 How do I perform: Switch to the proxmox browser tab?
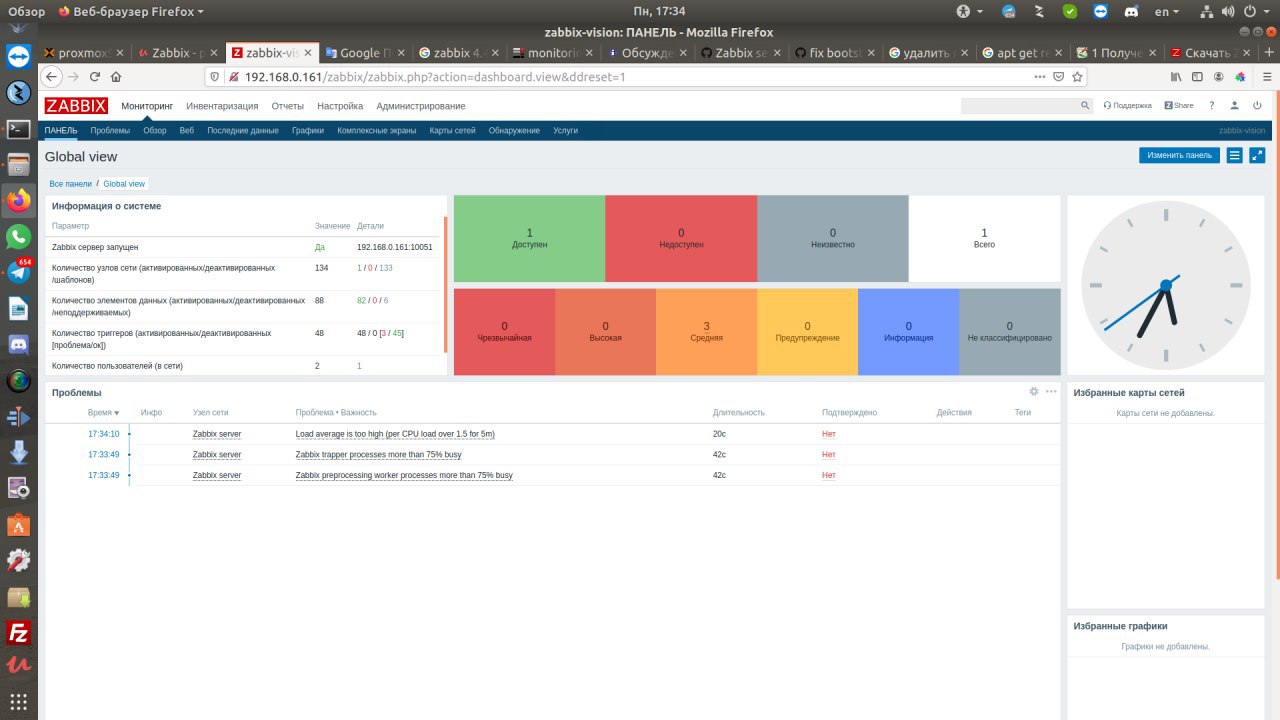coord(85,53)
